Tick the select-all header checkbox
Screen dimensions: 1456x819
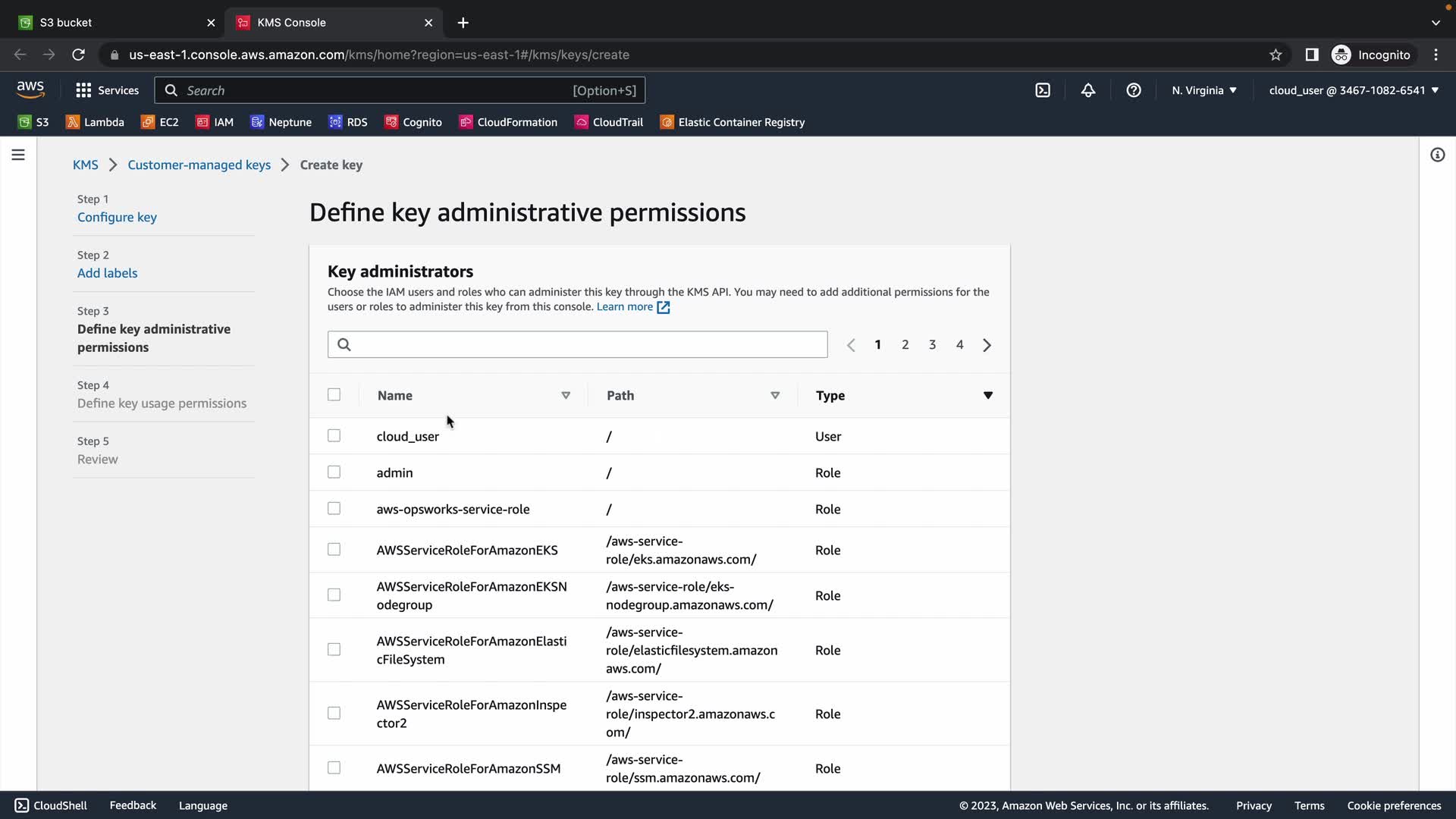tap(334, 394)
